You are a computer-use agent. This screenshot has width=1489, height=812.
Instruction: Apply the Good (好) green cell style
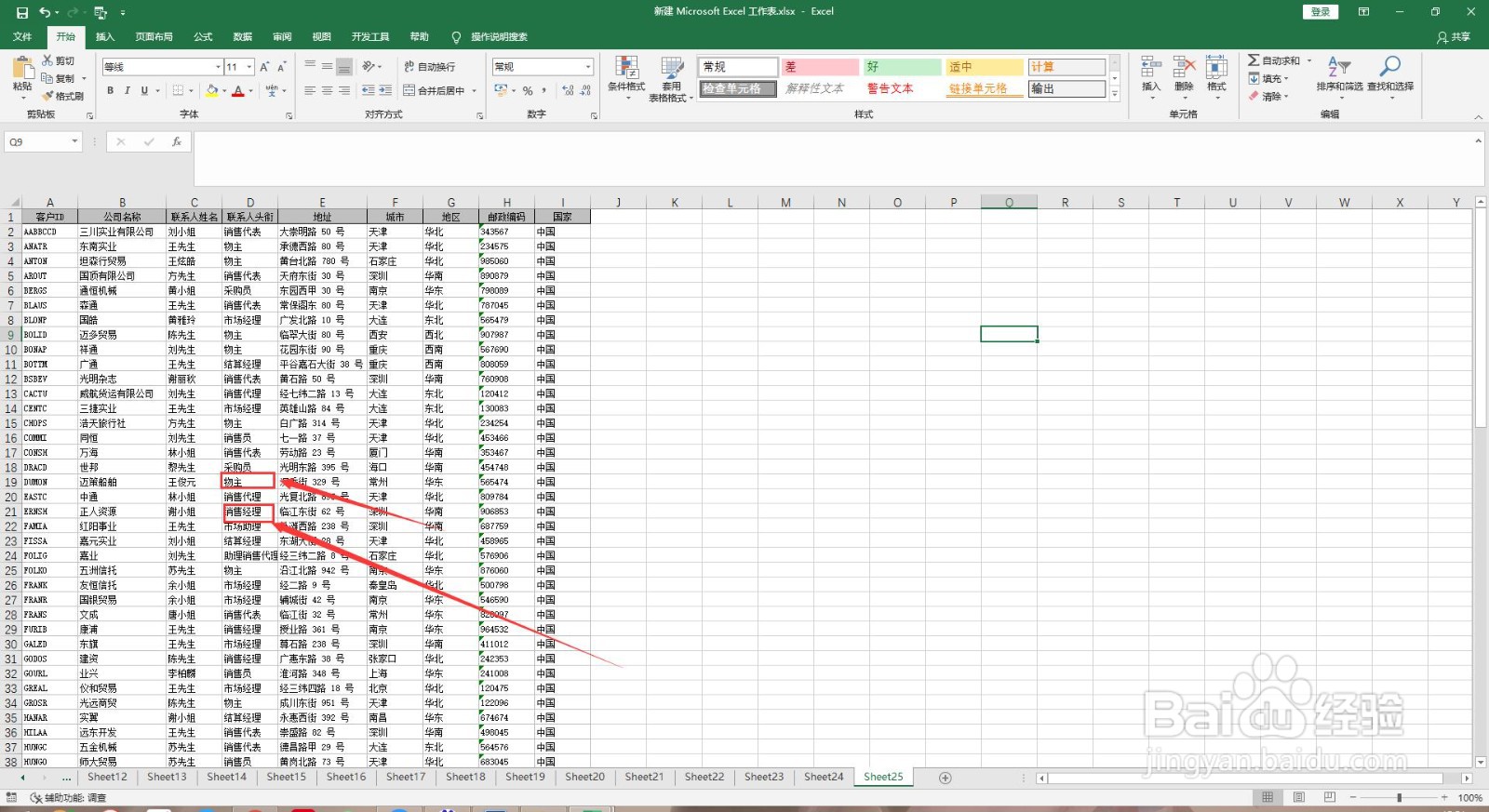tap(902, 67)
